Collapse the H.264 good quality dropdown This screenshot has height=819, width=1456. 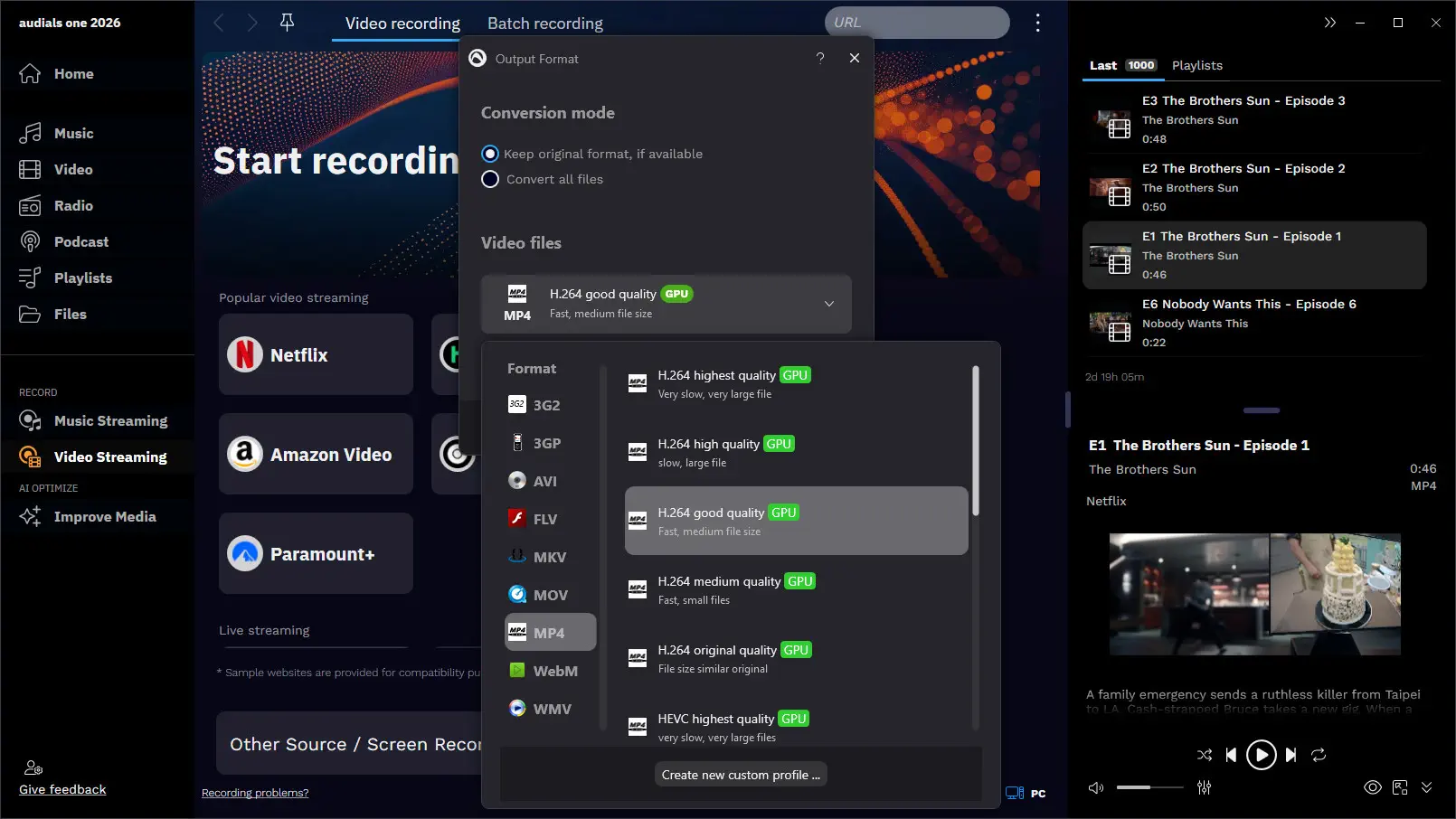[828, 304]
